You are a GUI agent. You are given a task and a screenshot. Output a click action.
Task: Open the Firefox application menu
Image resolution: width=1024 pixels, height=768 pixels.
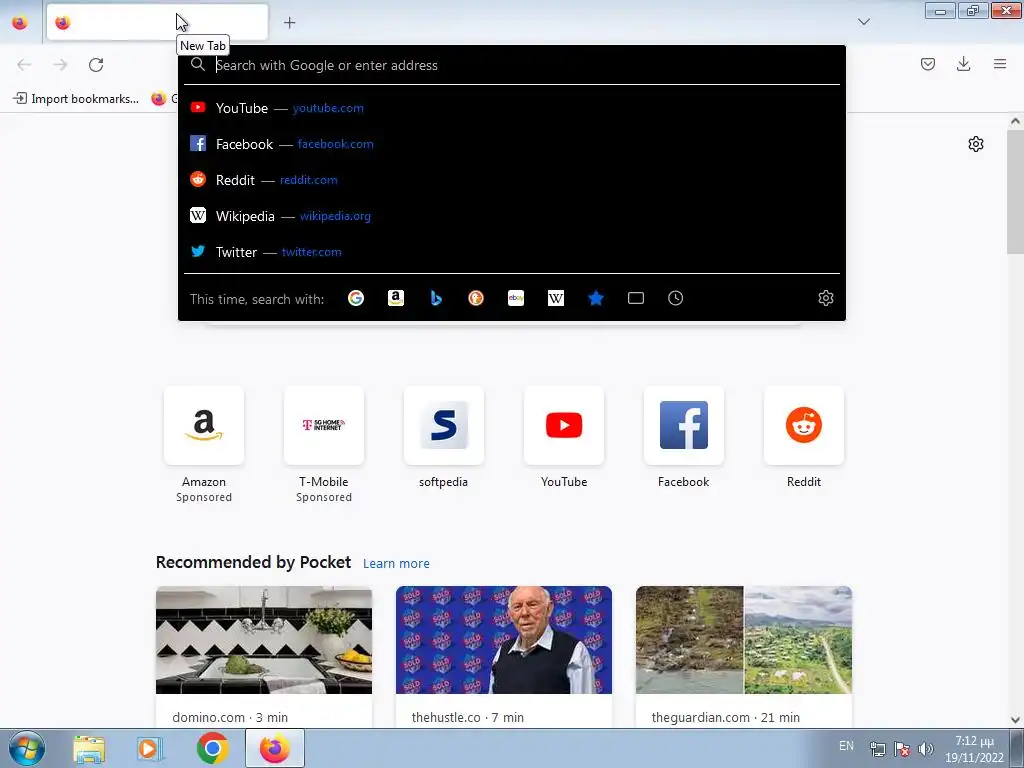coord(999,64)
